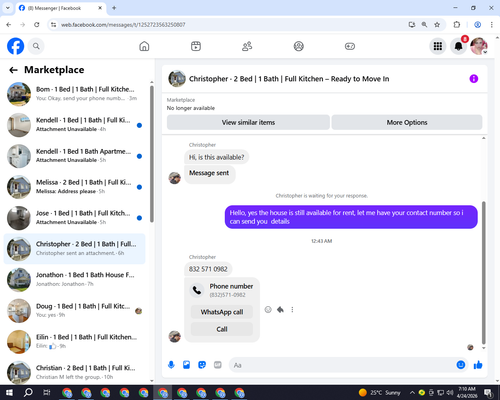Open a new browser tab
The image size is (500, 400).
[x=114, y=8]
